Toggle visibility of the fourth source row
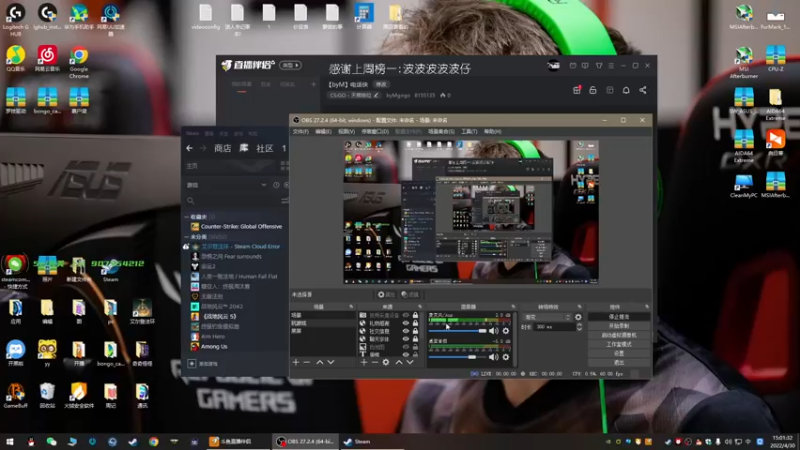Viewport: 800px width, 450px height. 406,339
